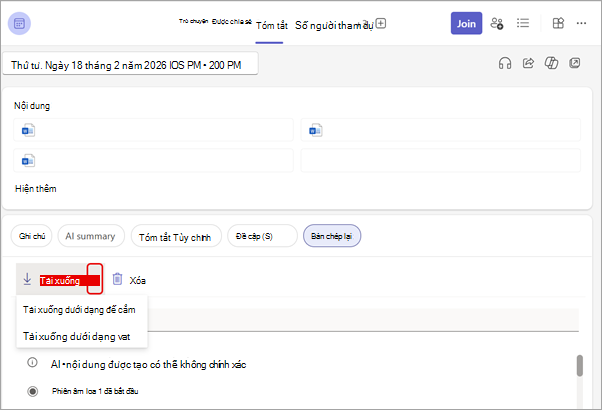Join the meeting
602x410 pixels.
466,23
